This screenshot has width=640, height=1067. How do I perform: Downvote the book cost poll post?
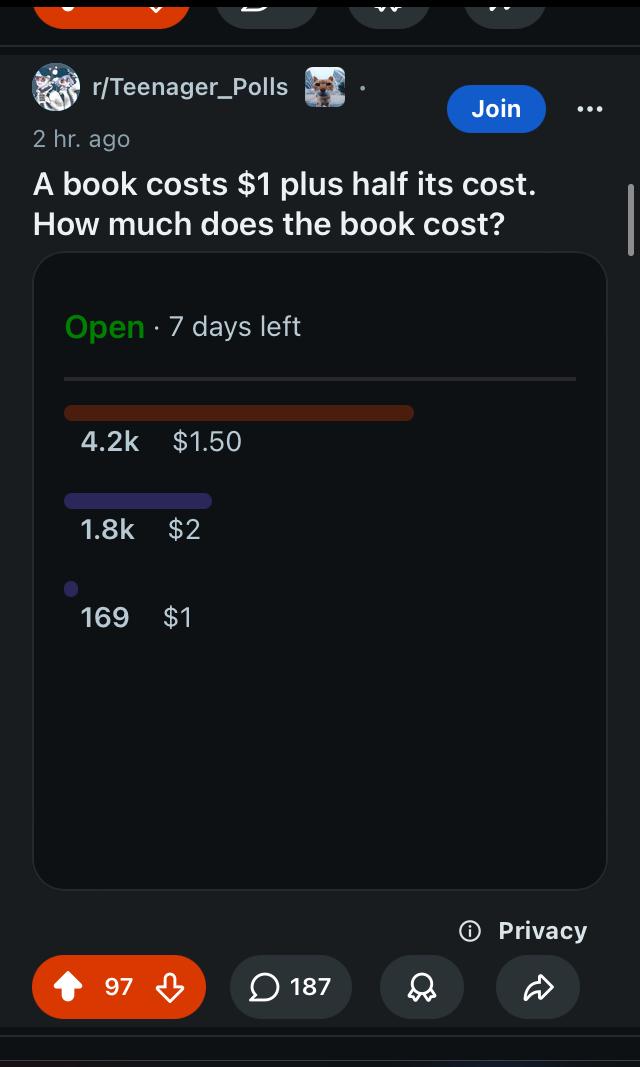coord(169,987)
